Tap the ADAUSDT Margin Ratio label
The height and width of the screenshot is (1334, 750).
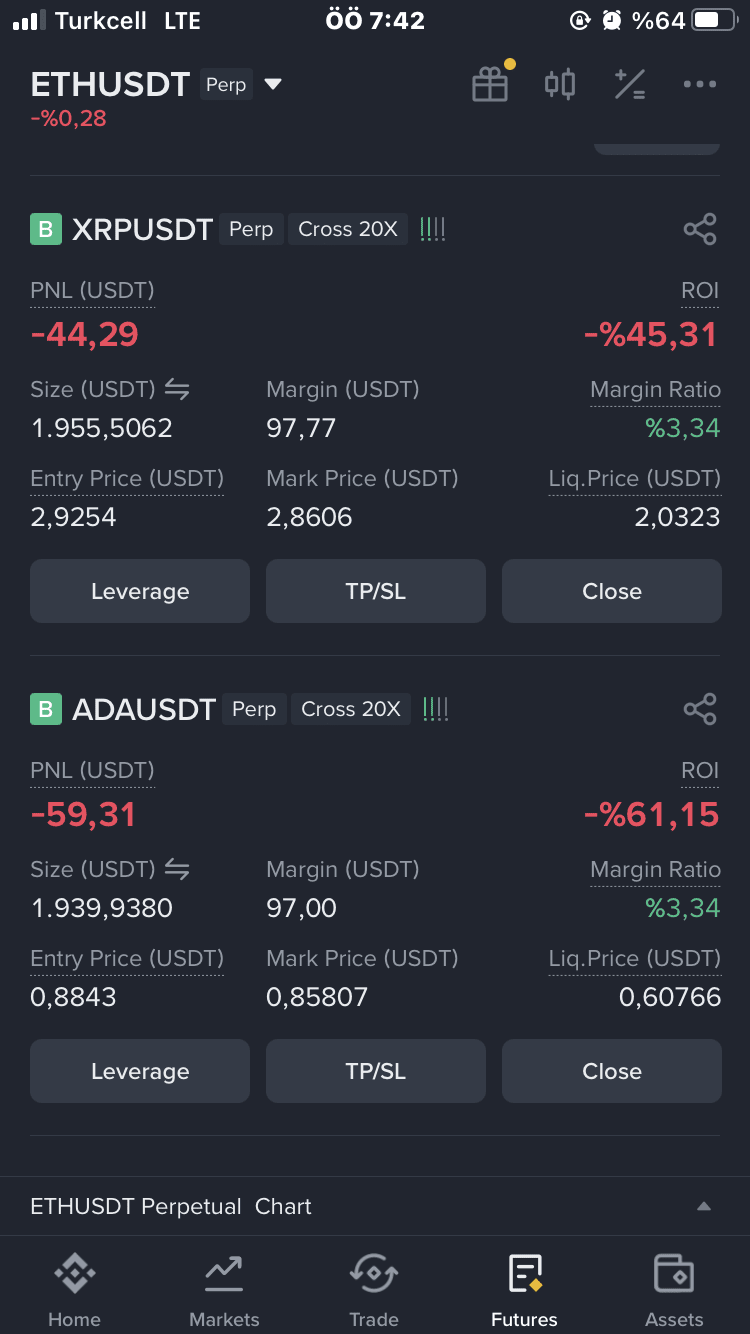655,869
